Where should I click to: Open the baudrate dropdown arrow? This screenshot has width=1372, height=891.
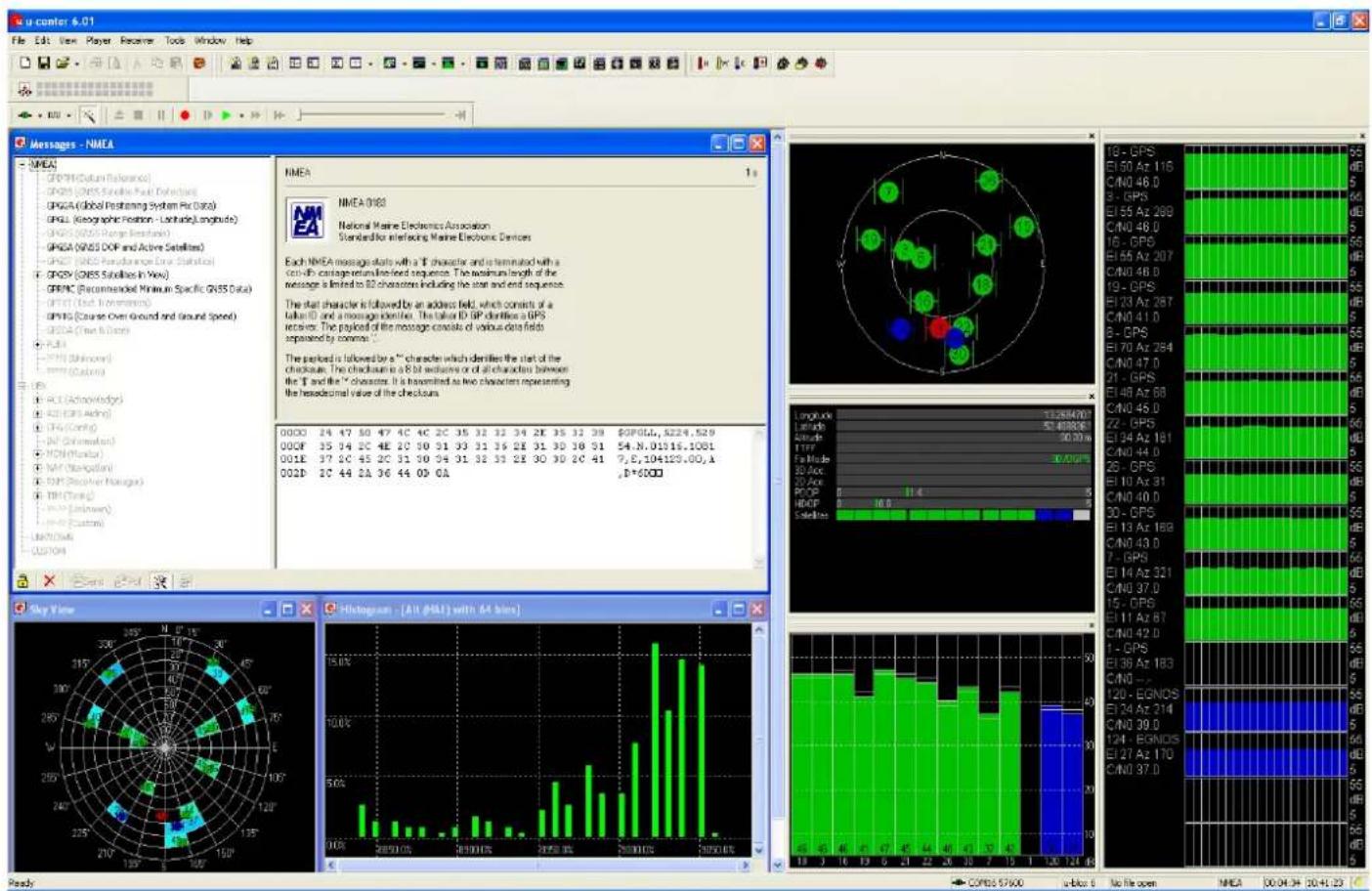coord(68,115)
